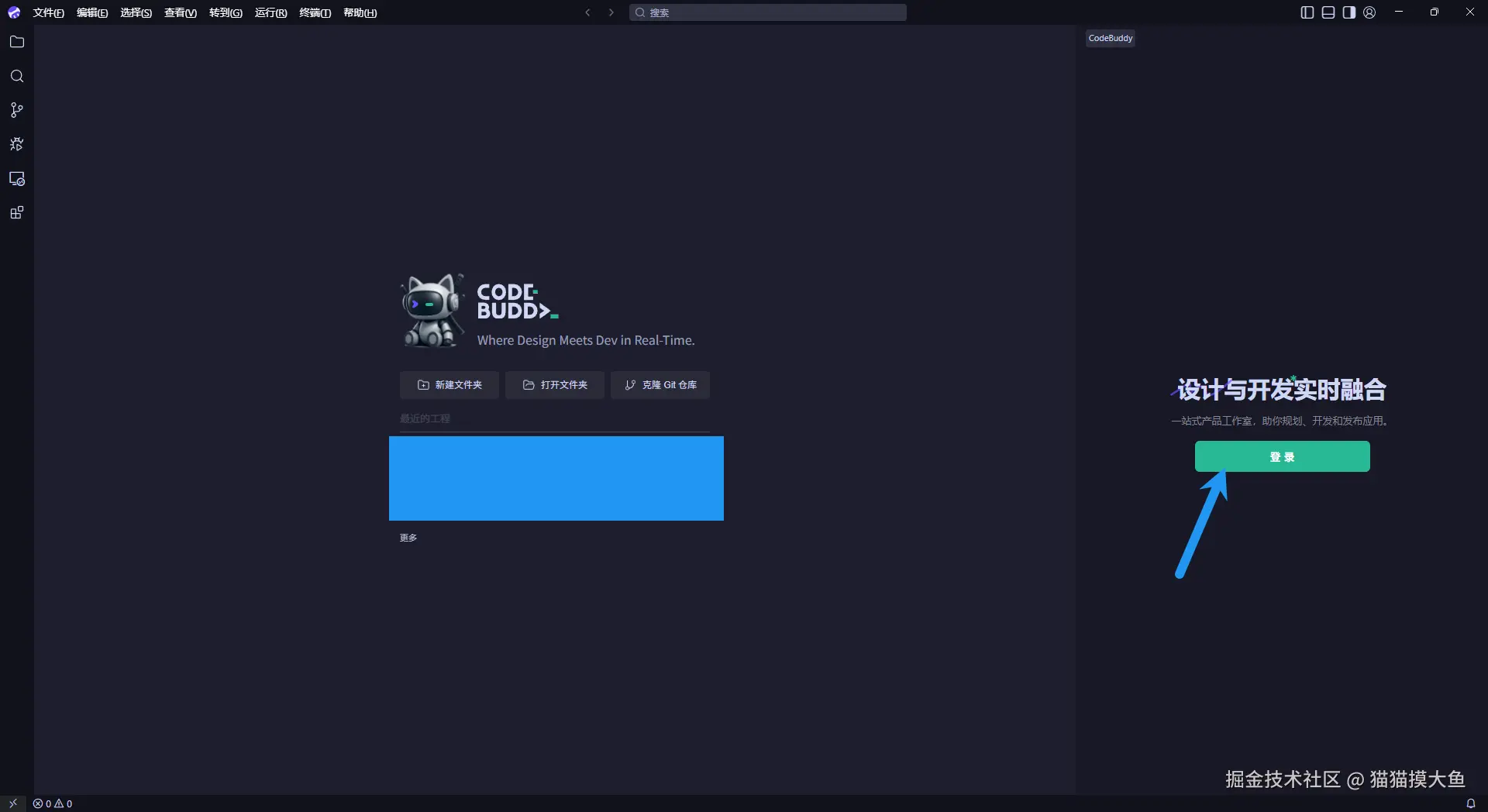Toggle the primary sidebar layout icon
The width and height of the screenshot is (1488, 812).
point(1307,12)
